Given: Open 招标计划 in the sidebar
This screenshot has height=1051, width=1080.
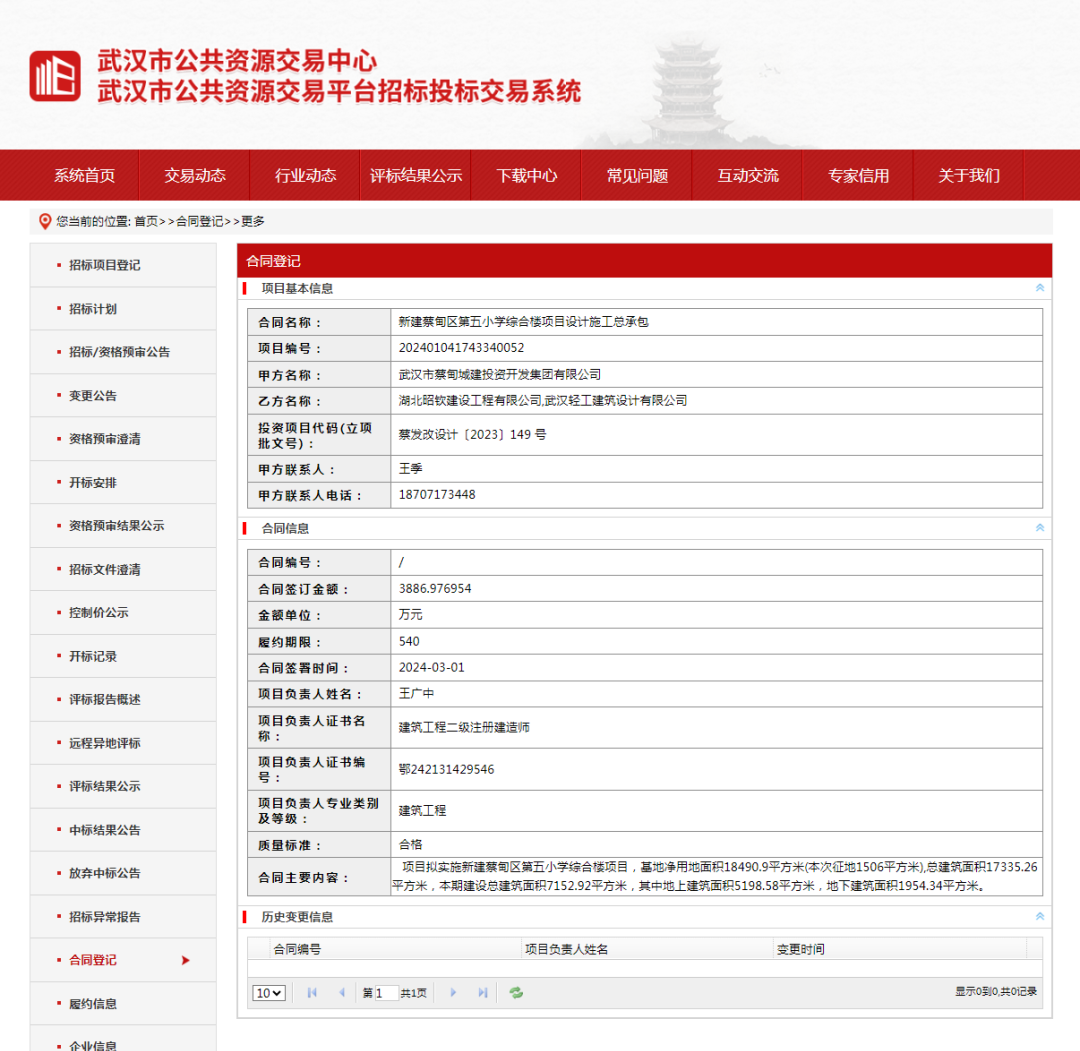Looking at the screenshot, I should 93,309.
